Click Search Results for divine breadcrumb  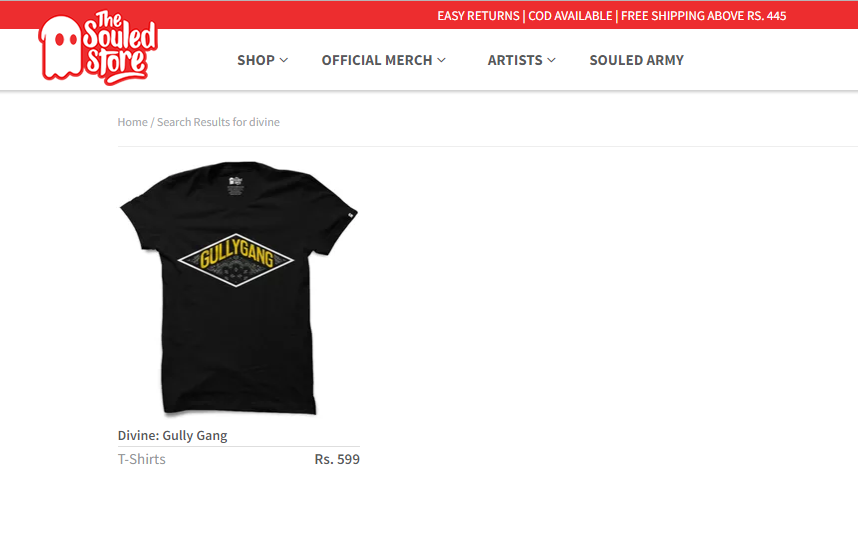[x=218, y=122]
